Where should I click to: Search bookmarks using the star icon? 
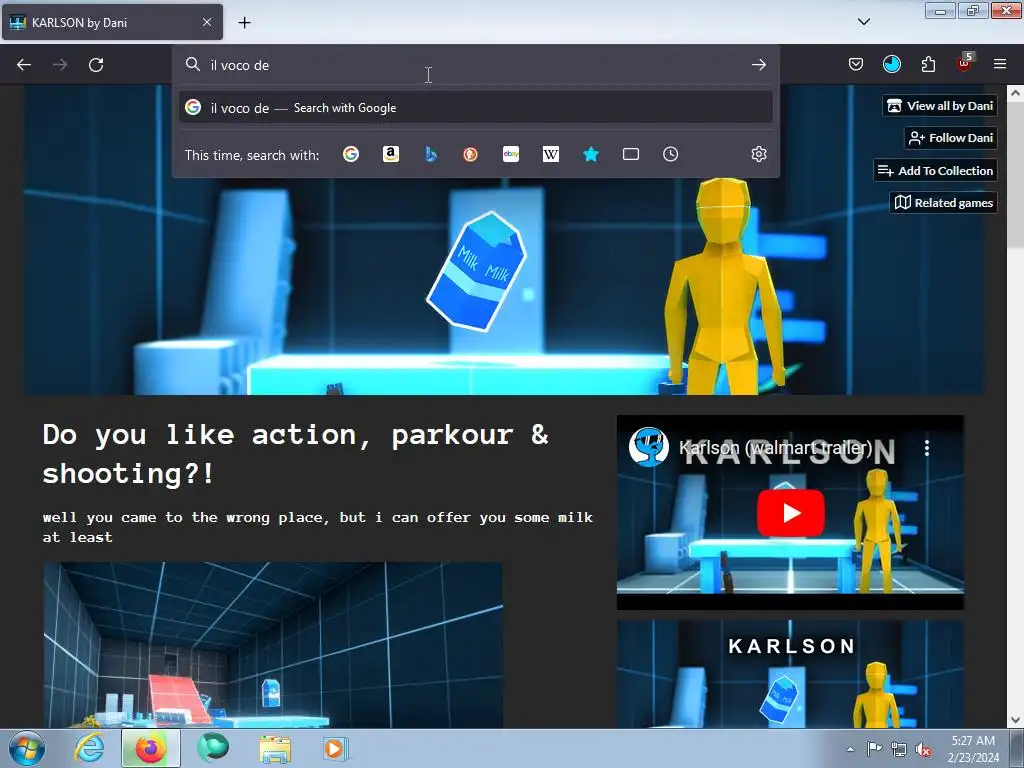coord(591,154)
